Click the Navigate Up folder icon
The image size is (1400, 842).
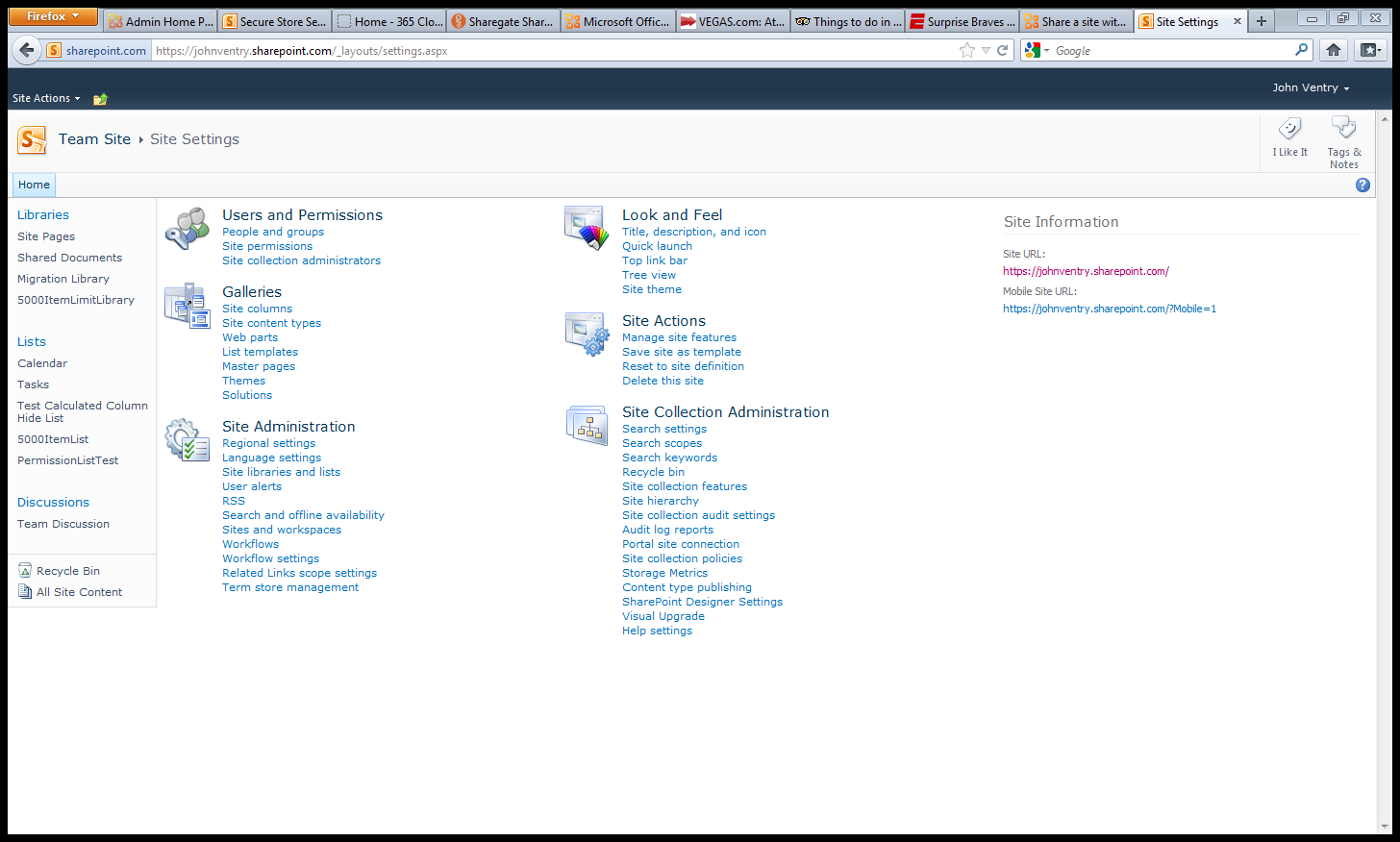click(101, 98)
